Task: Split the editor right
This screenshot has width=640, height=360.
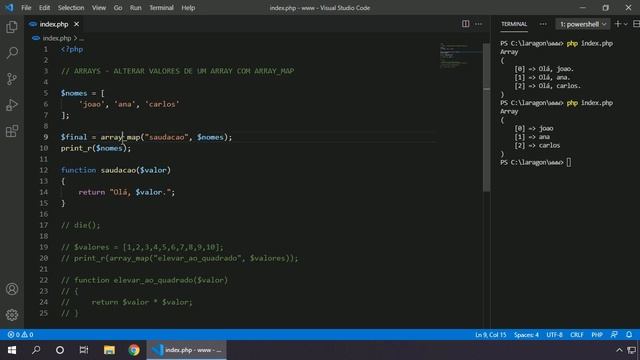Action: point(465,24)
